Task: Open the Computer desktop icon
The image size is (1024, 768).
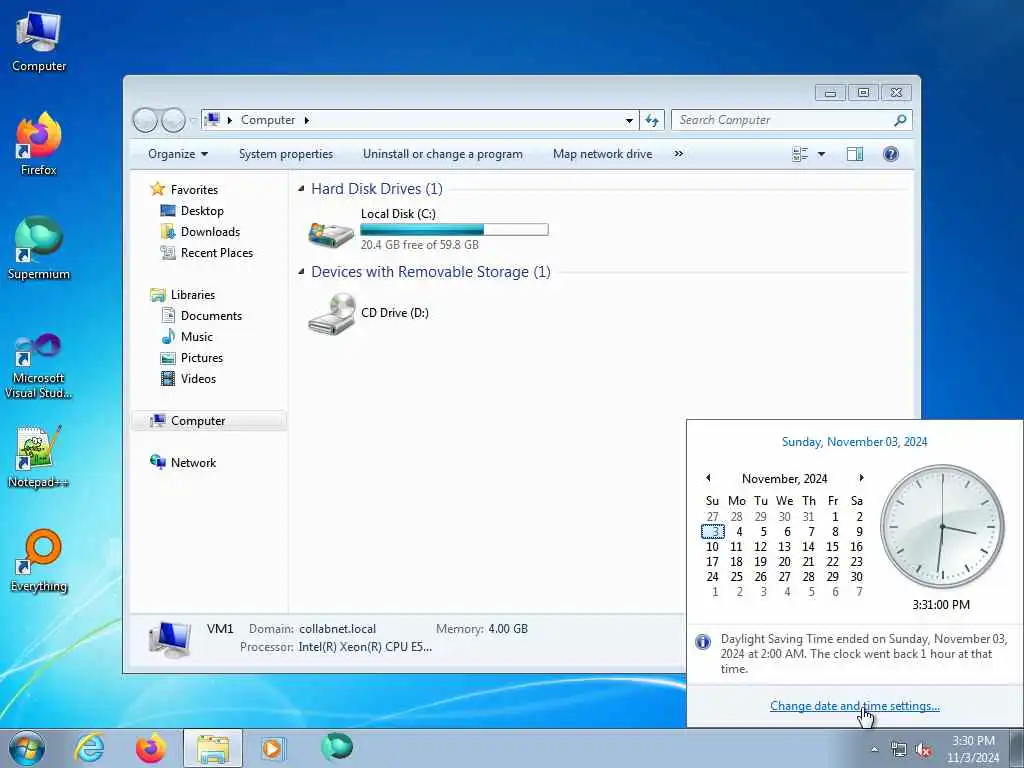Action: (x=39, y=42)
